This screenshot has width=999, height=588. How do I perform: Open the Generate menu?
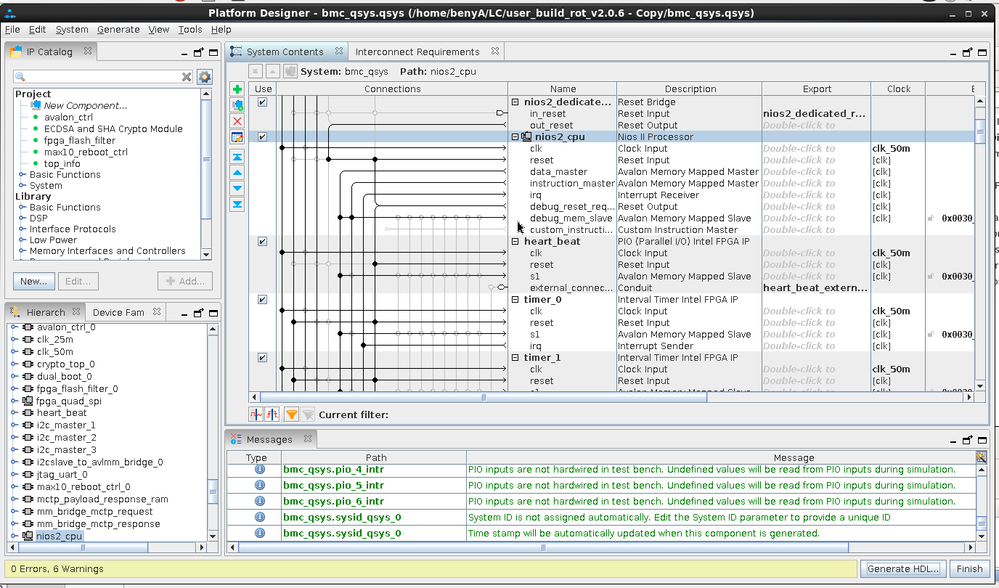coord(118,30)
